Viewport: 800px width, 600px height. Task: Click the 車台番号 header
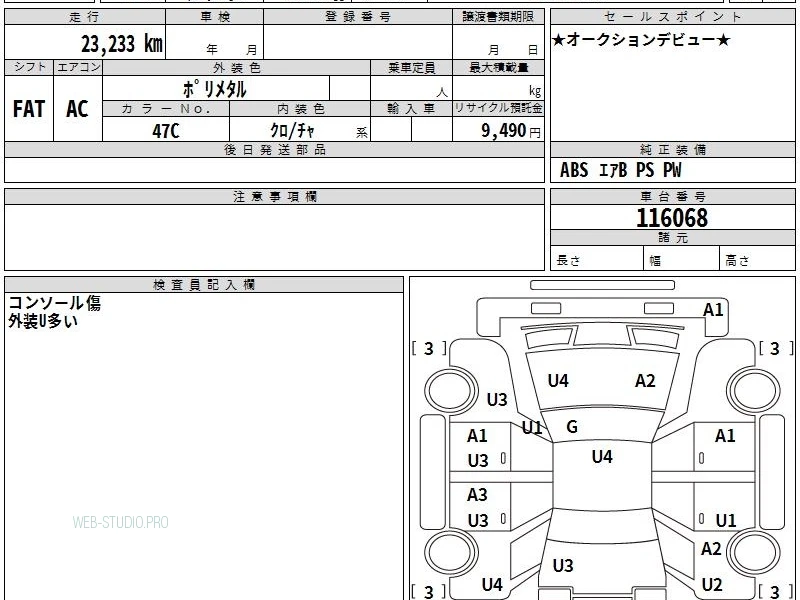[672, 196]
